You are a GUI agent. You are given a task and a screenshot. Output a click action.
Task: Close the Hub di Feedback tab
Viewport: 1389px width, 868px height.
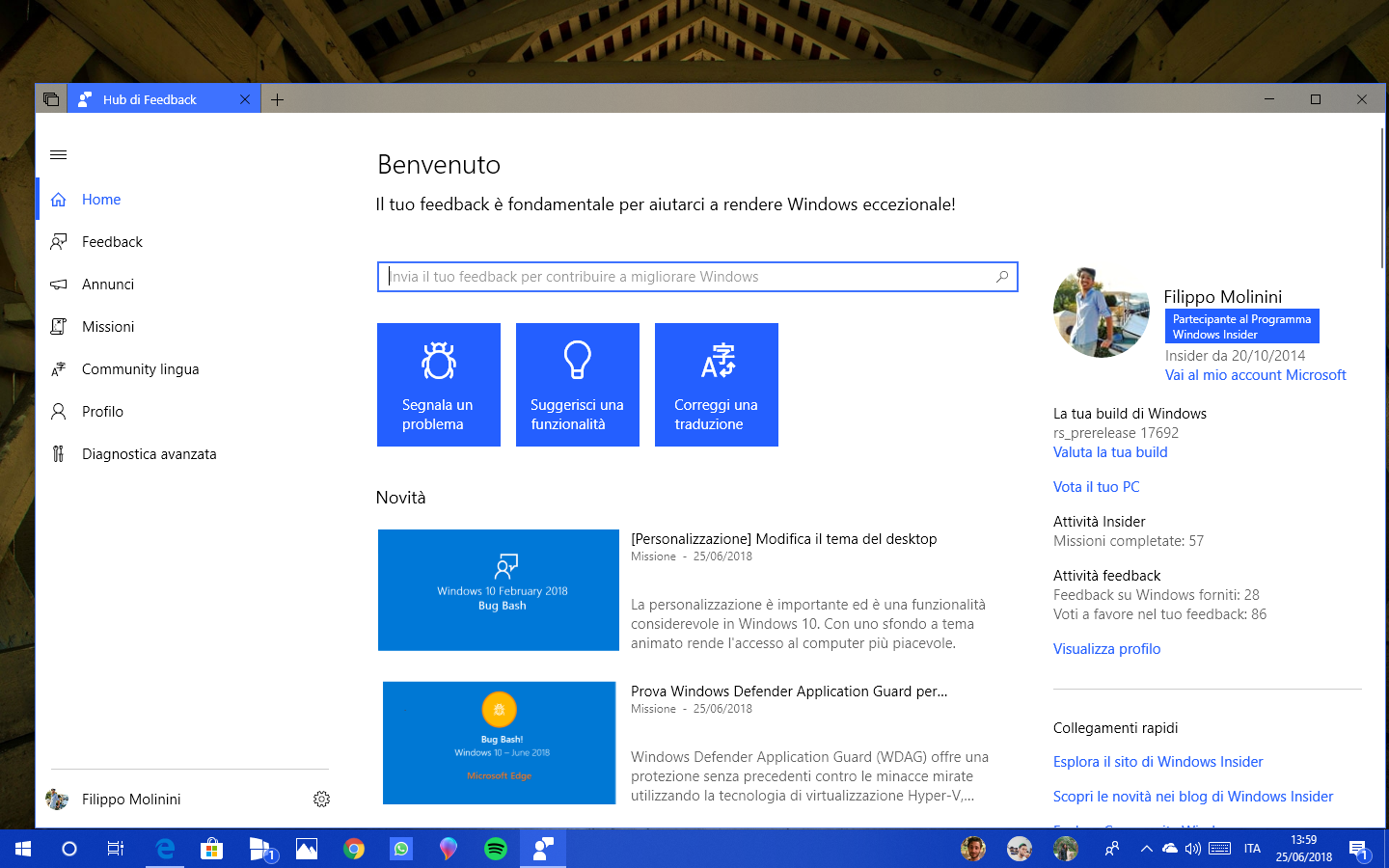245,99
